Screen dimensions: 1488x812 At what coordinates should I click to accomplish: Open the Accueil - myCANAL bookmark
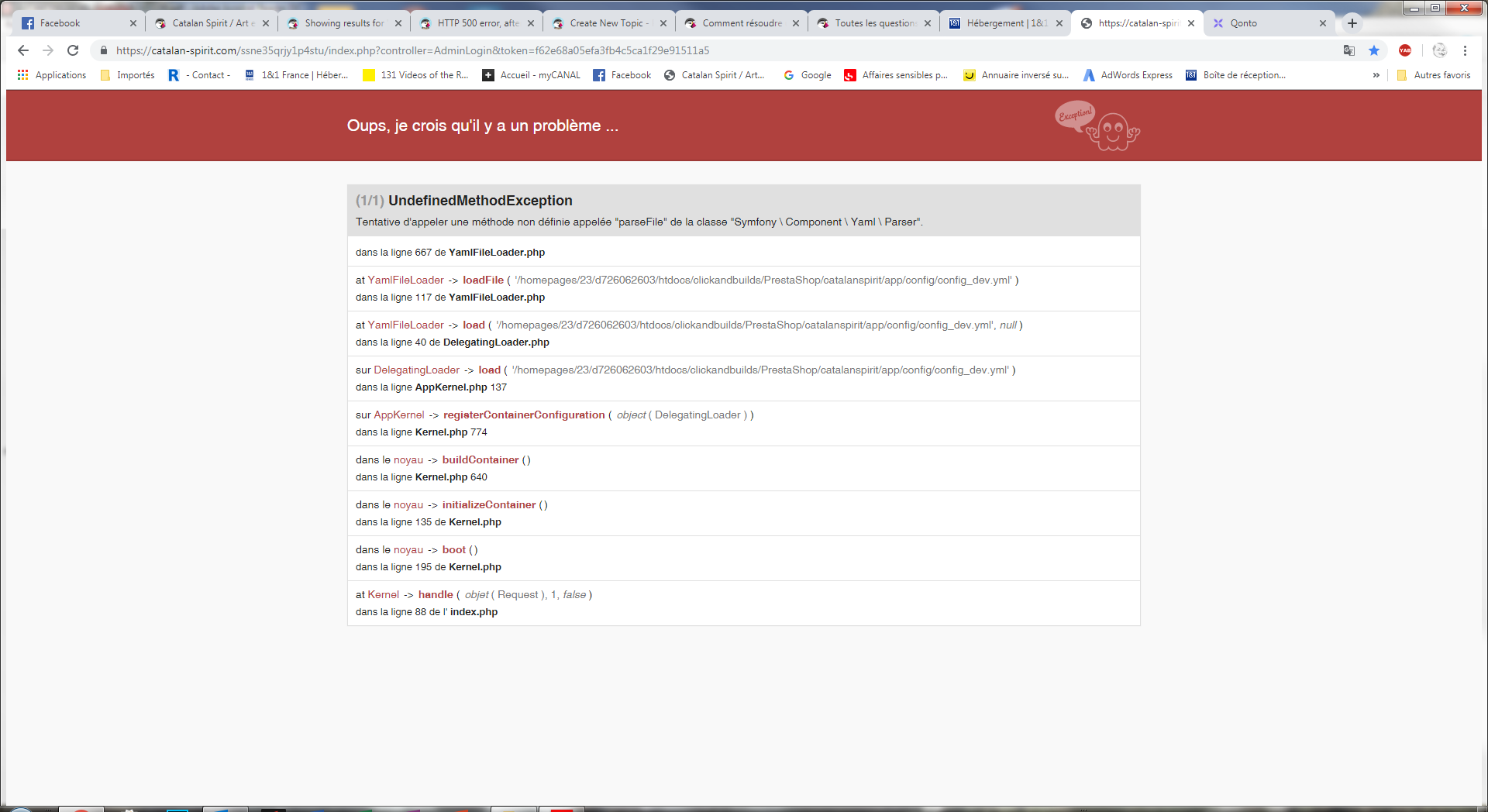(532, 75)
